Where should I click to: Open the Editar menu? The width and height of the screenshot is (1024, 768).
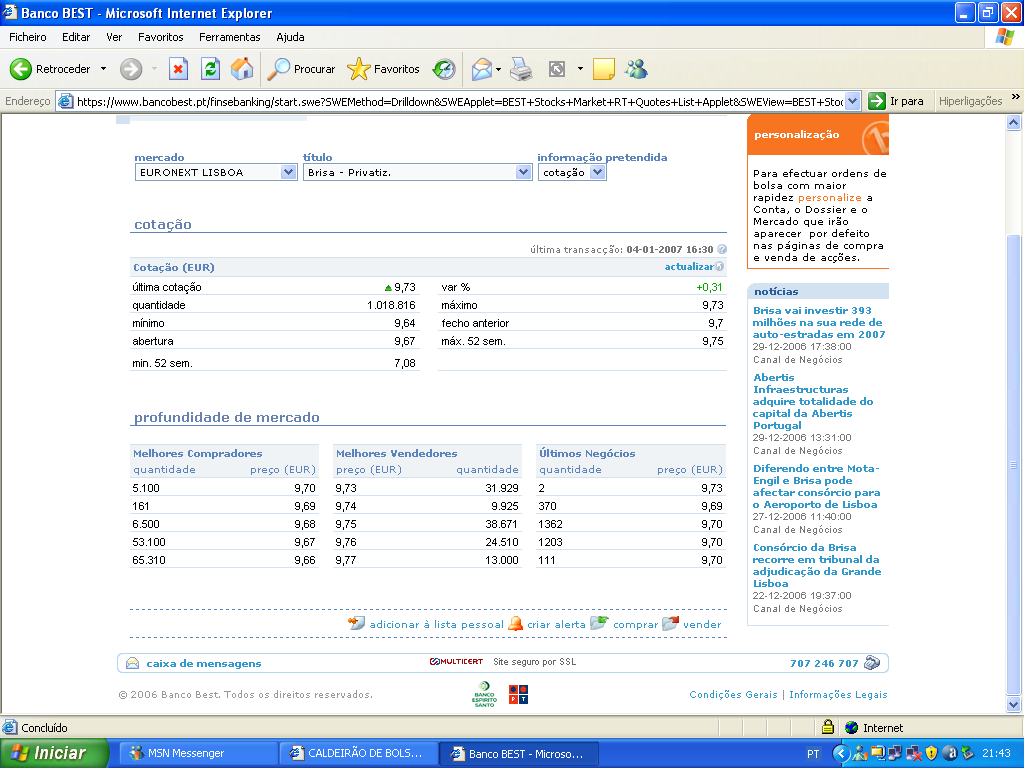click(x=76, y=37)
